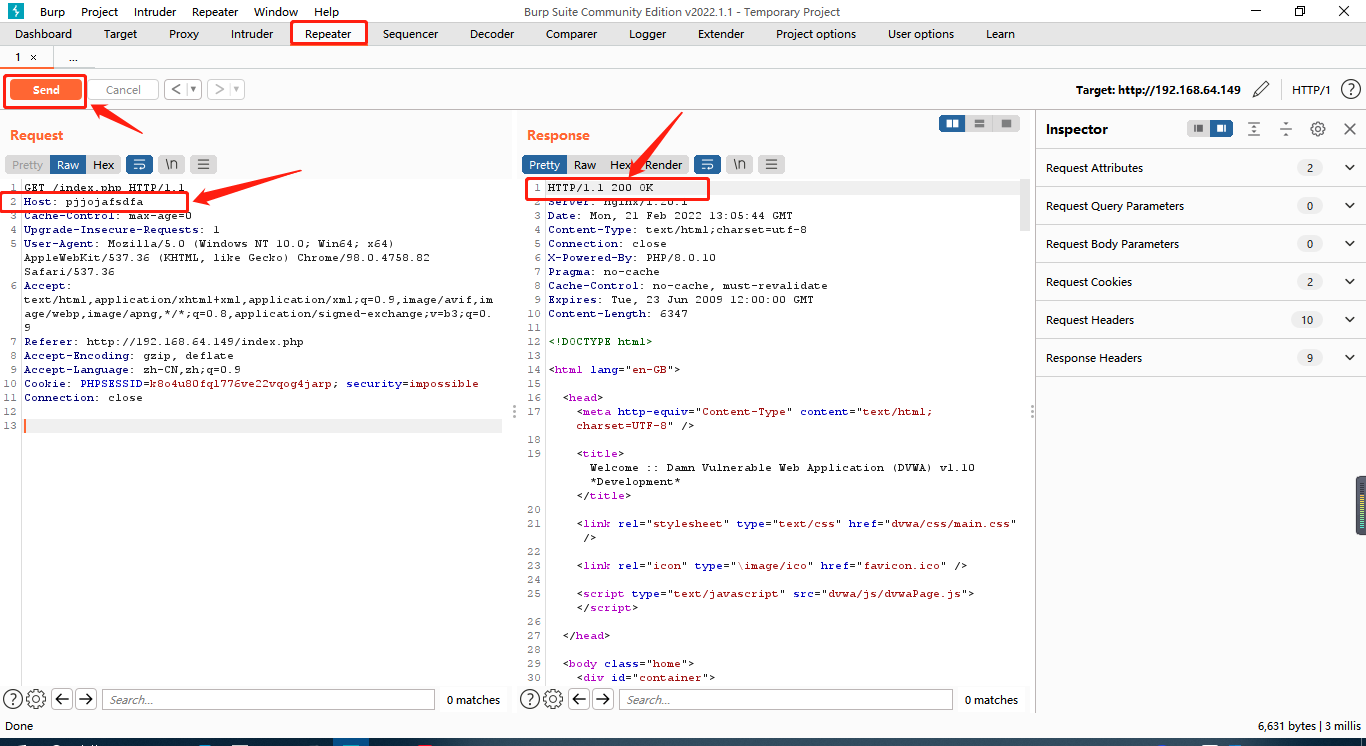Edit the target with the pencil icon
Screen dimensions: 1366x746
click(1261, 90)
